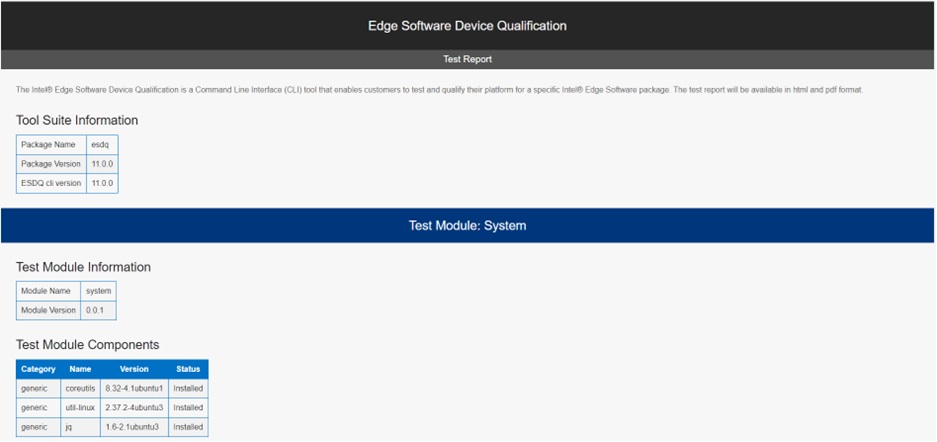Click the 2.37.2-4ubuntu3 version cell
This screenshot has width=937, height=442.
coord(134,408)
